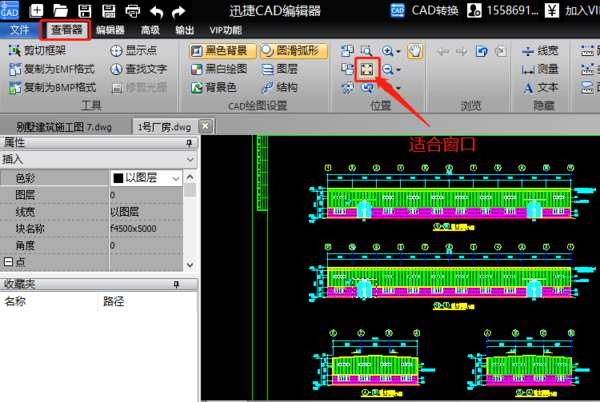The image size is (600, 402).
Task: Toggle the 黑色背景 option
Action: coord(222,50)
